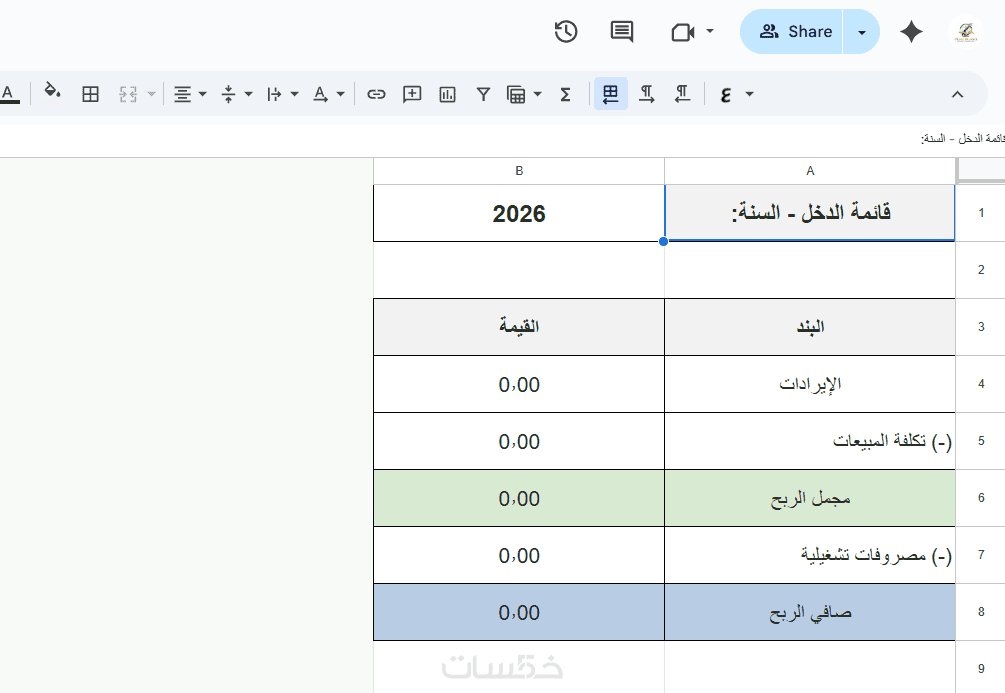Collapse the toolbar with chevron
The height and width of the screenshot is (693, 1005).
point(957,94)
